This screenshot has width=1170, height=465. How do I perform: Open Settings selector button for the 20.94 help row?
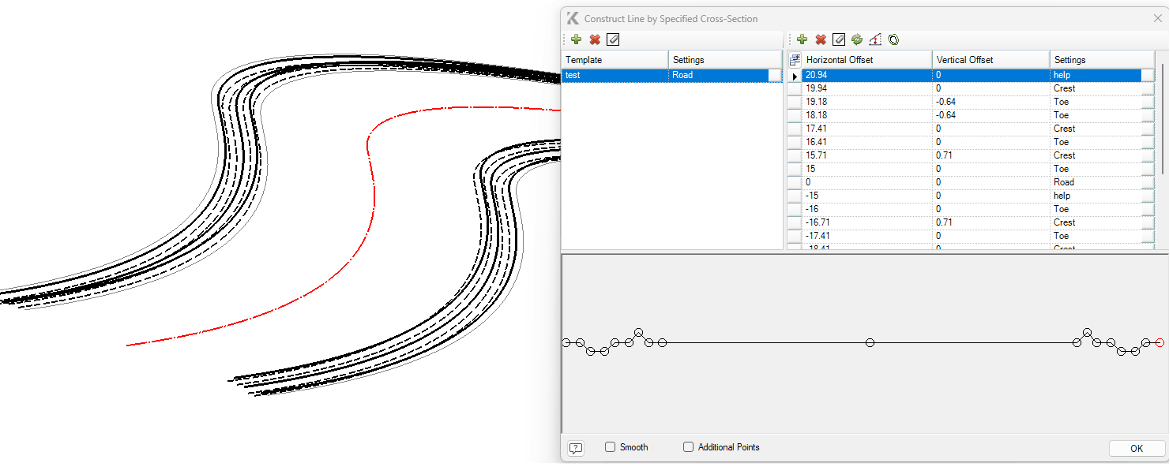pos(1148,75)
